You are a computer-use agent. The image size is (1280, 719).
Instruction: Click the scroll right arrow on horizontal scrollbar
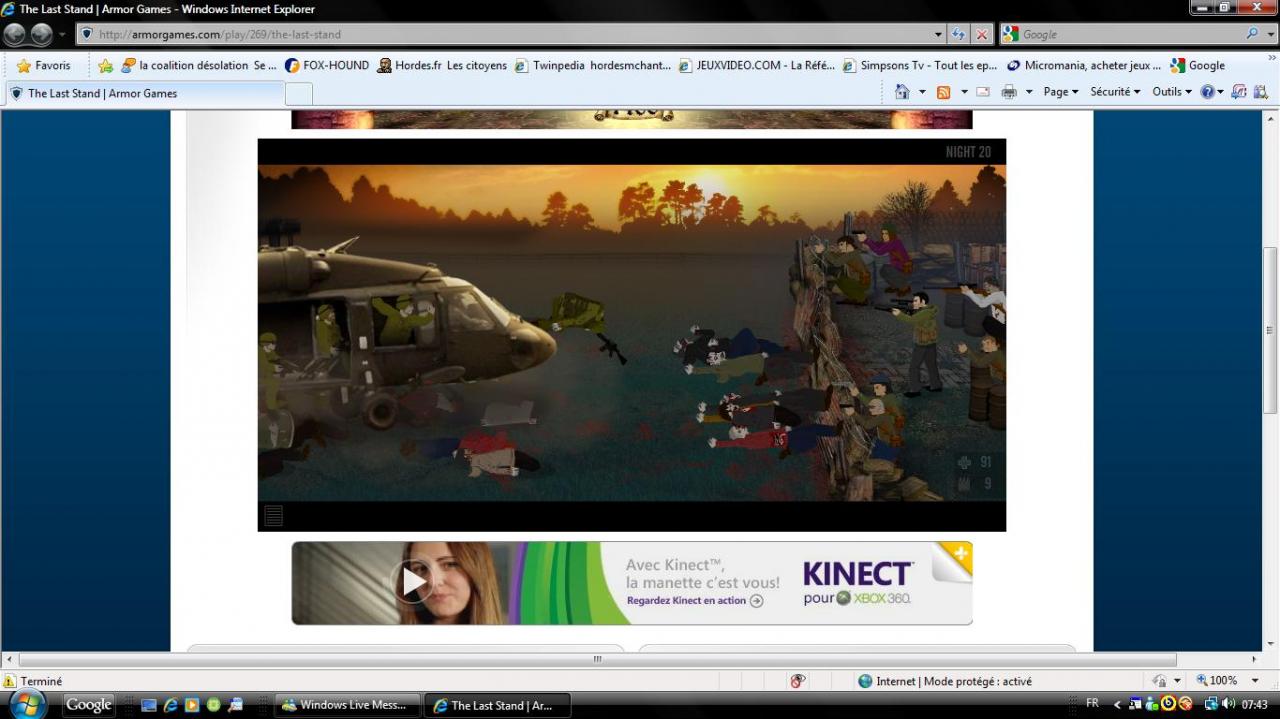tap(1255, 659)
